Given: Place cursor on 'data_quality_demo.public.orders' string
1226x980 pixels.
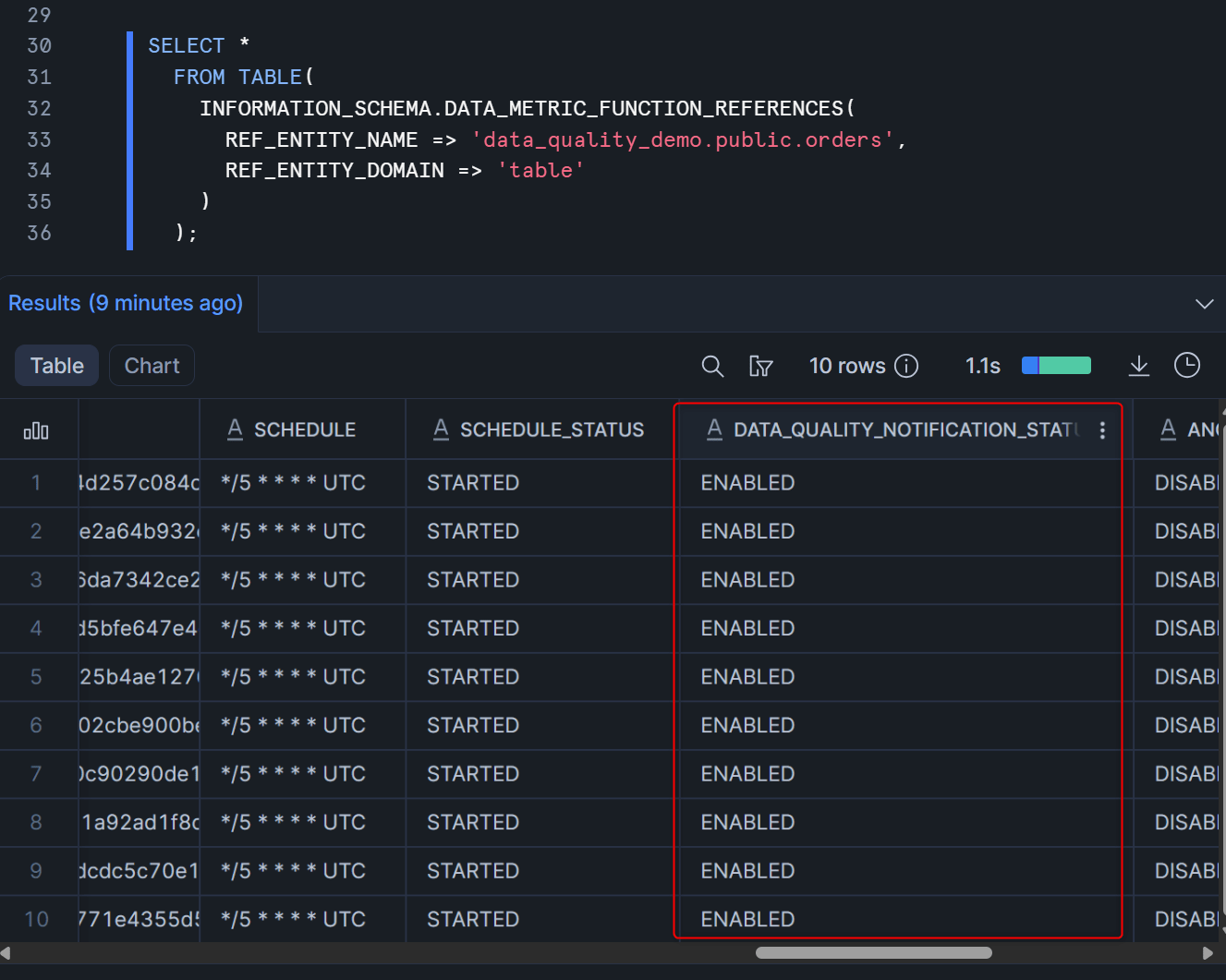Looking at the screenshot, I should 682,140.
